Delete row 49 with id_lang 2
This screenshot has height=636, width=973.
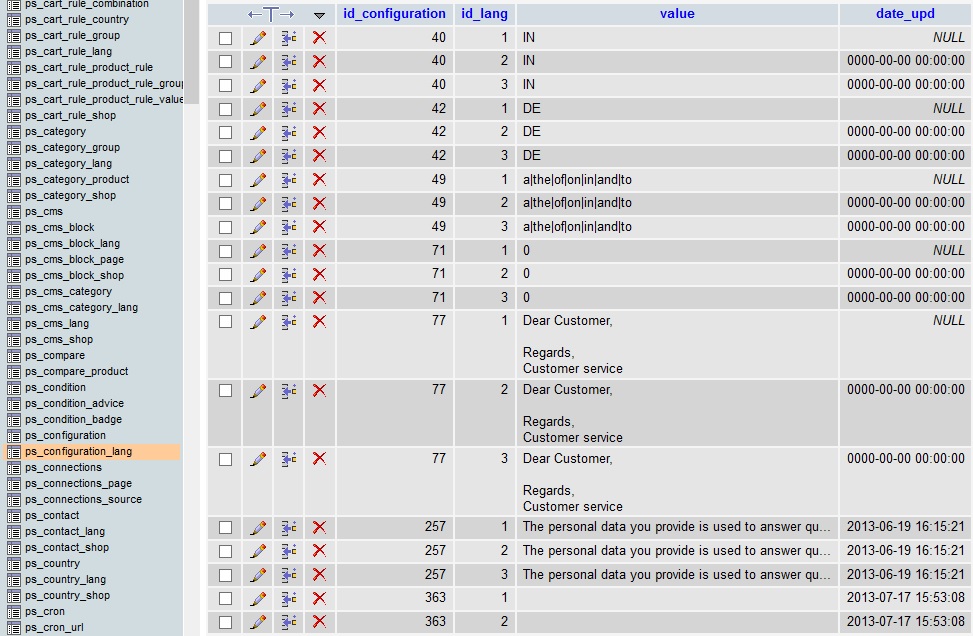point(319,203)
